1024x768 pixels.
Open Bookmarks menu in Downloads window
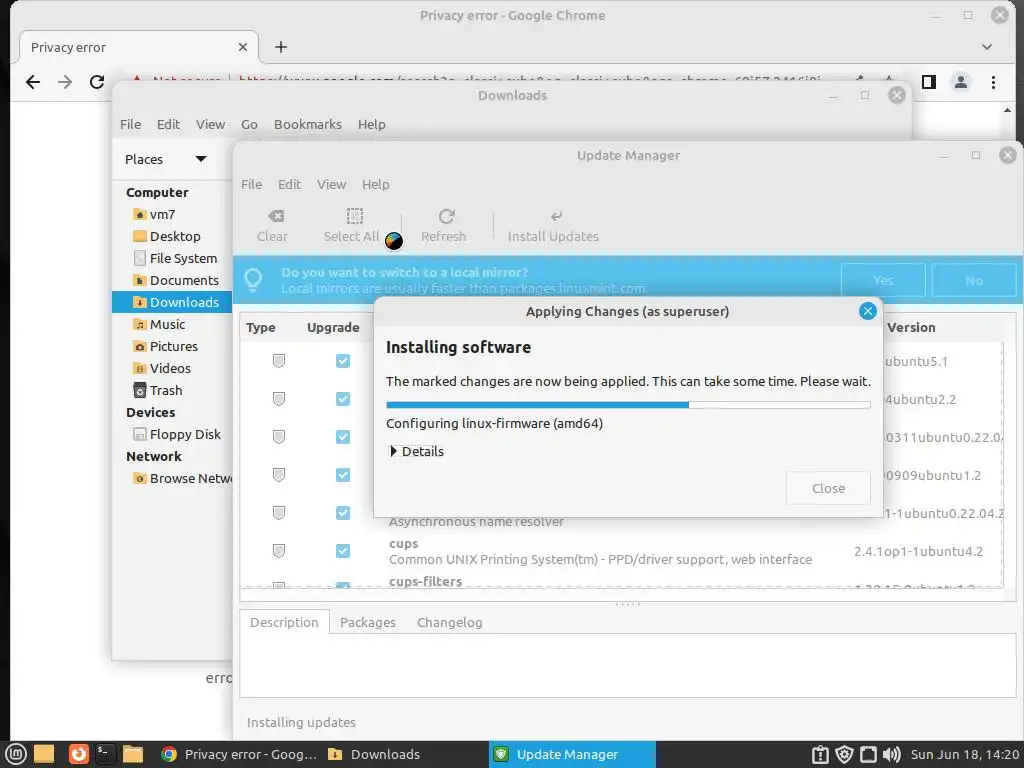308,124
